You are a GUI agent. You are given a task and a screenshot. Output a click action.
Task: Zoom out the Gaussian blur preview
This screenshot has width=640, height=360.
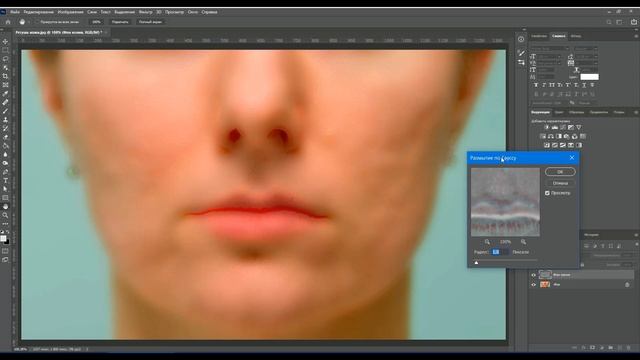point(487,242)
